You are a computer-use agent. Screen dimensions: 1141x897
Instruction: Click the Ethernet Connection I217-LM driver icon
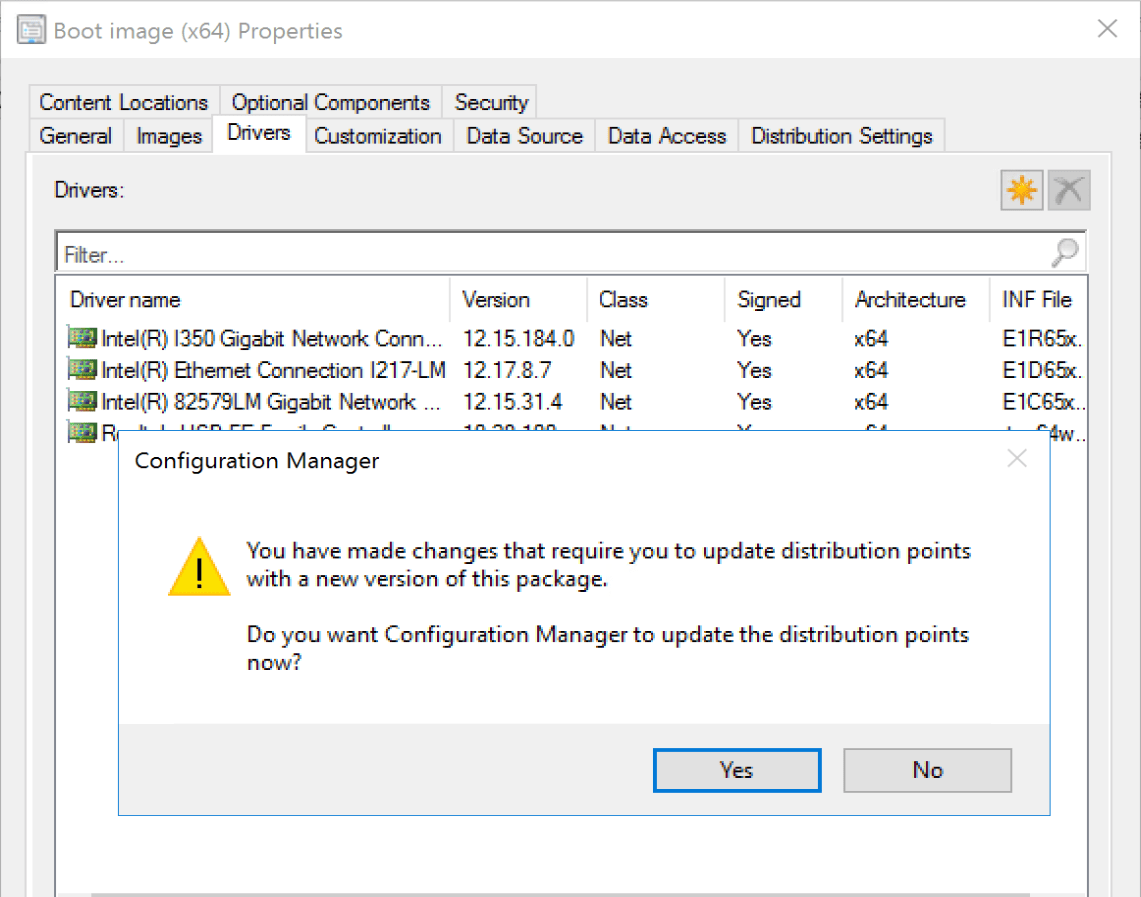pyautogui.click(x=82, y=370)
